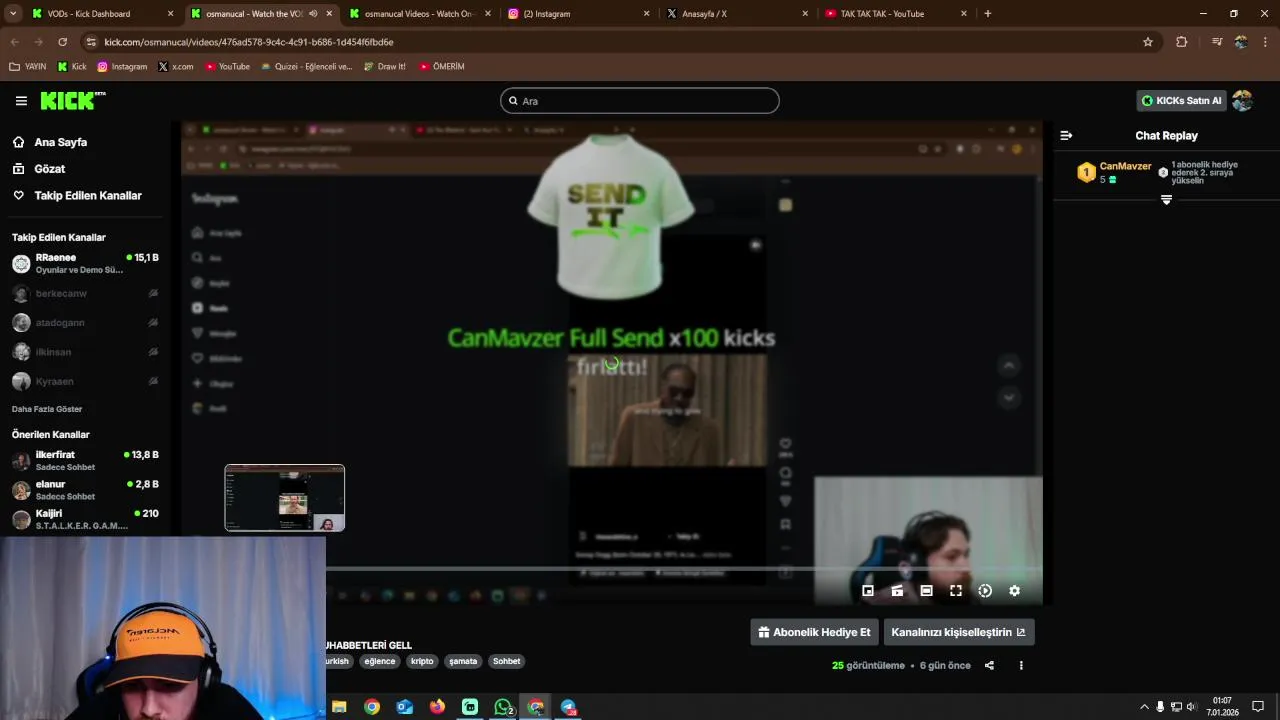The width and height of the screenshot is (1280, 720).
Task: Go to Ana Sayfa
Action: tap(60, 142)
